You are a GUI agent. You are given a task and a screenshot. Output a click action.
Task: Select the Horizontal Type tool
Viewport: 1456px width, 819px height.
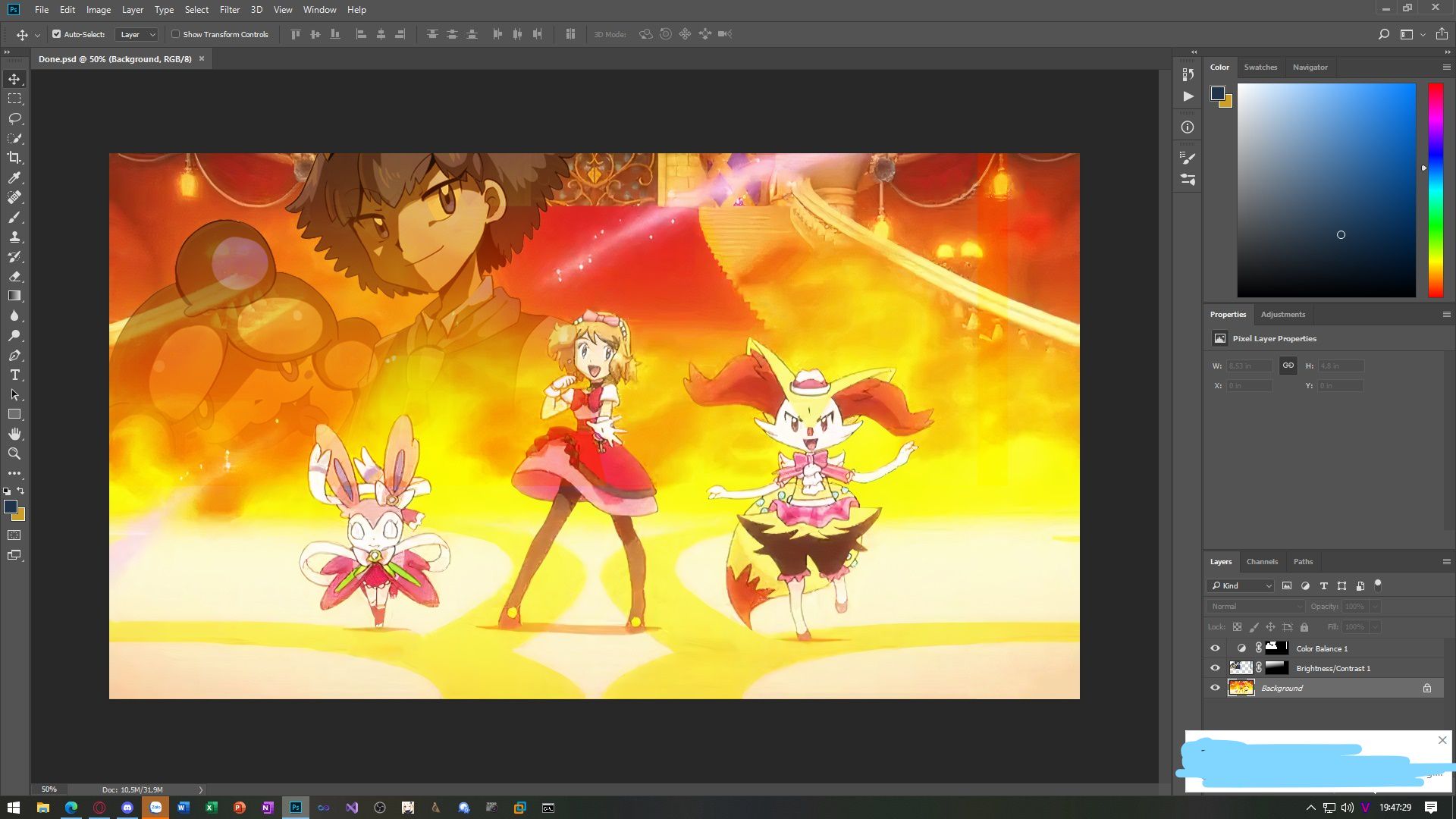coord(14,375)
